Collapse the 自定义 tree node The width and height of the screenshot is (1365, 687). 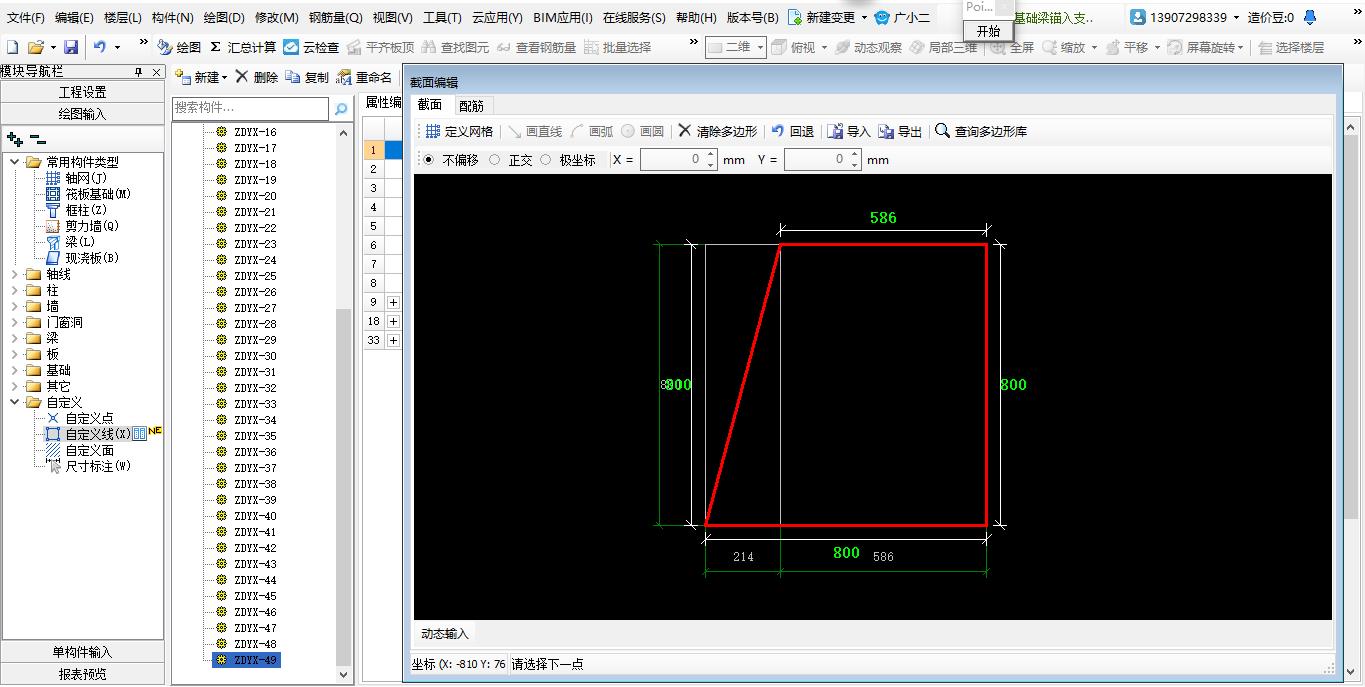click(x=14, y=402)
